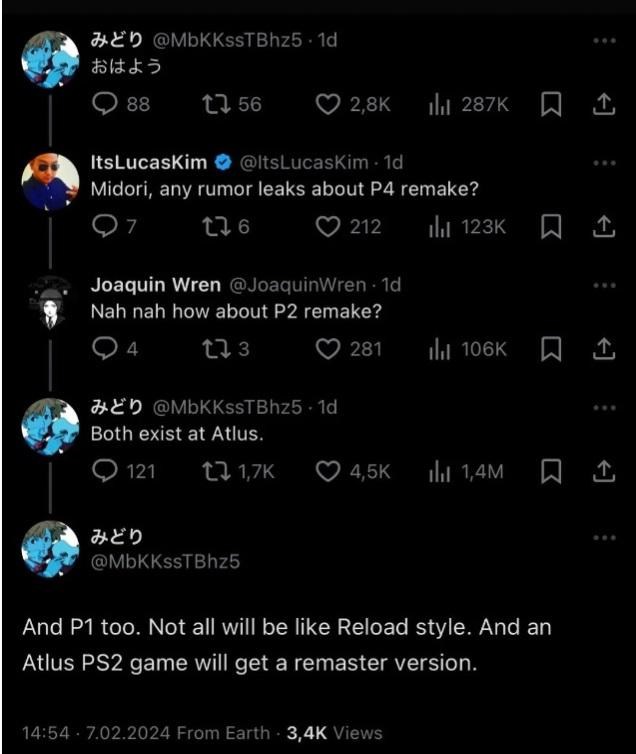Like the おはよう tweet with 2,8K likes

tap(329, 104)
